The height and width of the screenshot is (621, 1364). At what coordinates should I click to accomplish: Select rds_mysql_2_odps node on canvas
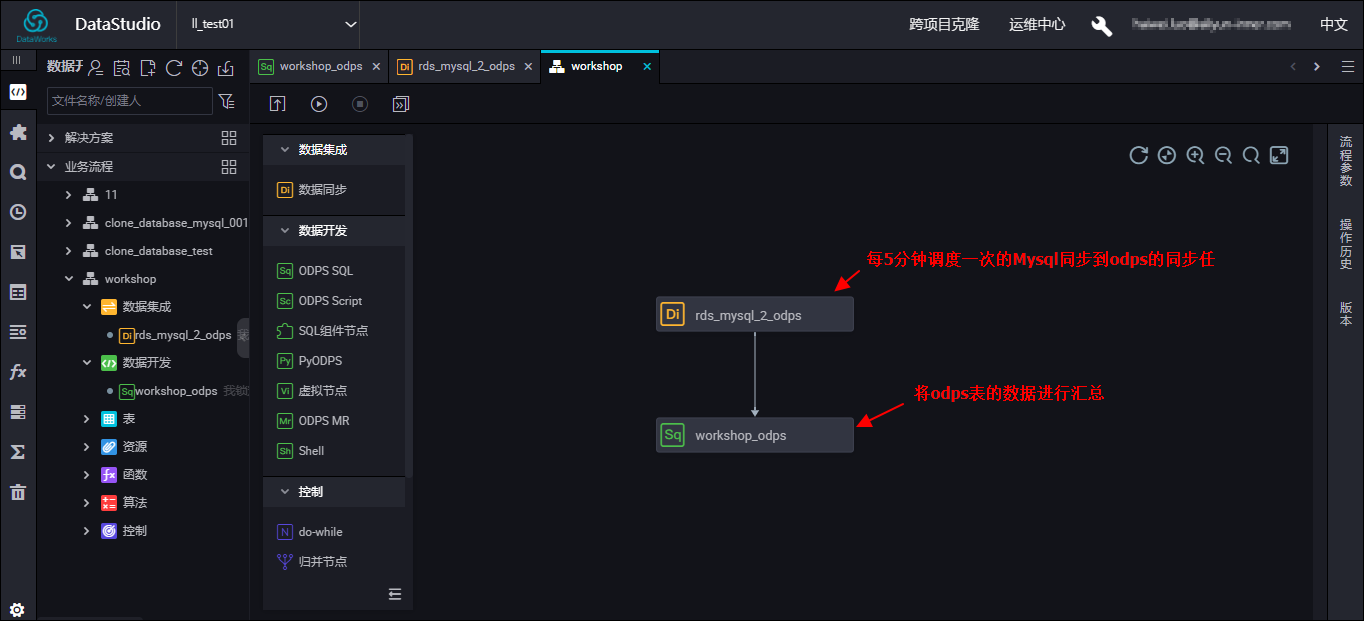(x=755, y=314)
